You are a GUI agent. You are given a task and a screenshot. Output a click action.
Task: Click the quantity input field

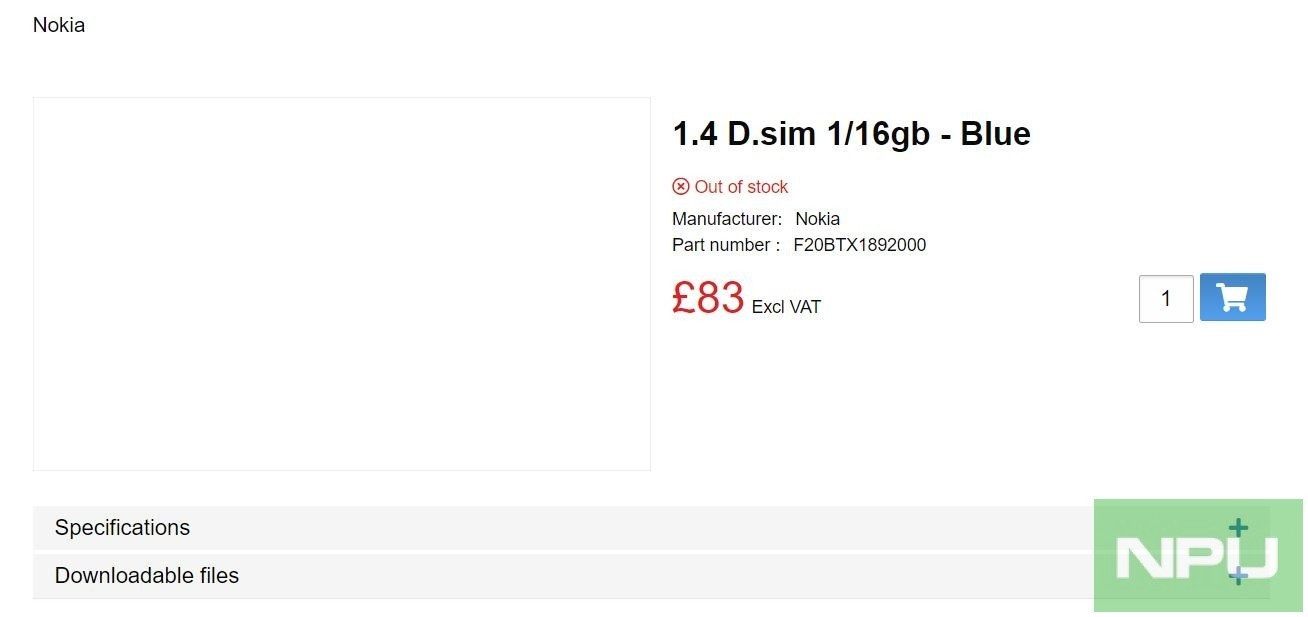point(1166,299)
